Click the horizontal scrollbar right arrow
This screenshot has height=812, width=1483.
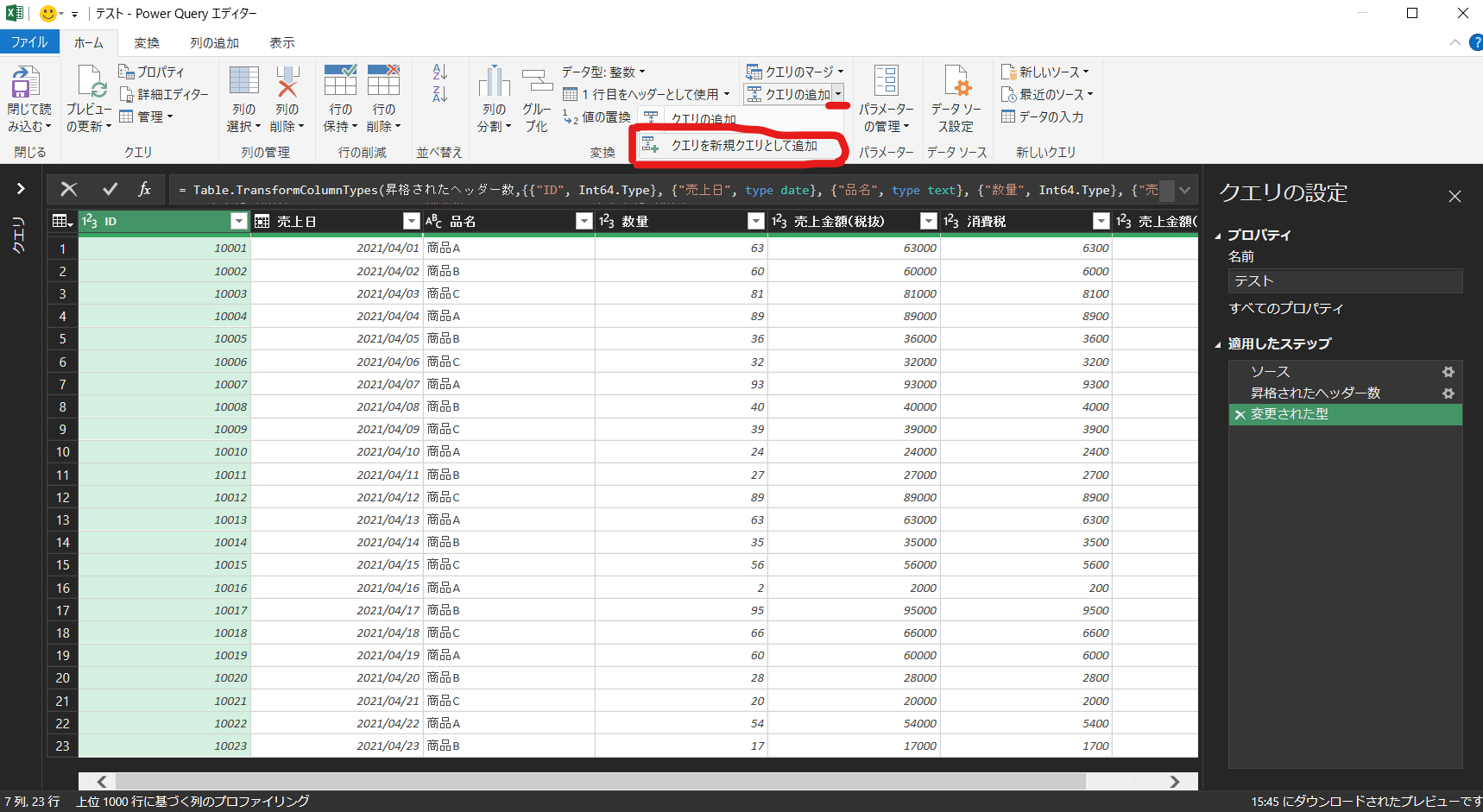pyautogui.click(x=1174, y=782)
